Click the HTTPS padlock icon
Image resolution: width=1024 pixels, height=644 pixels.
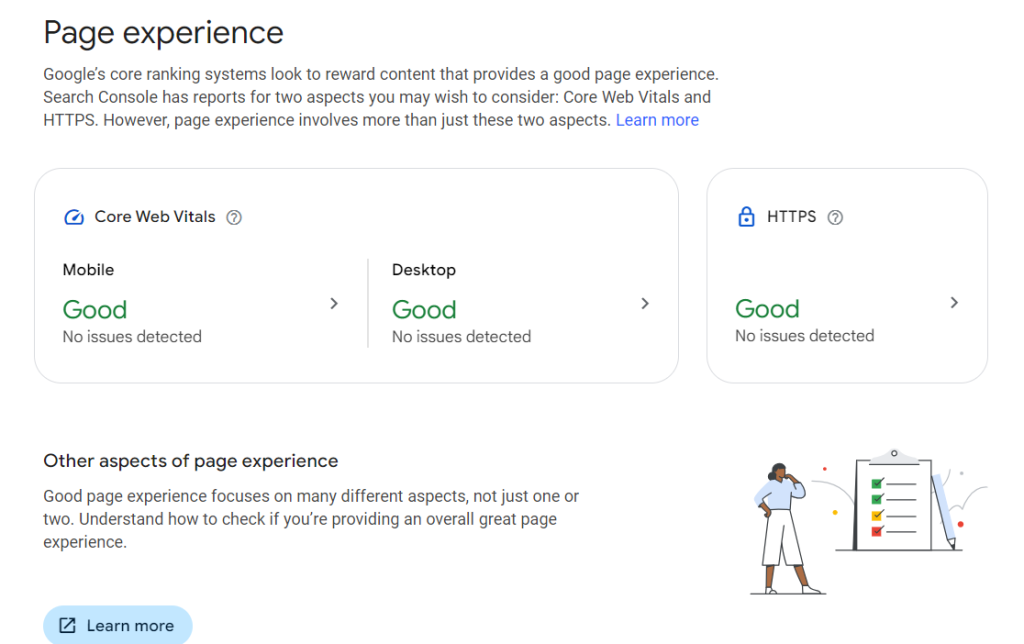pyautogui.click(x=745, y=216)
